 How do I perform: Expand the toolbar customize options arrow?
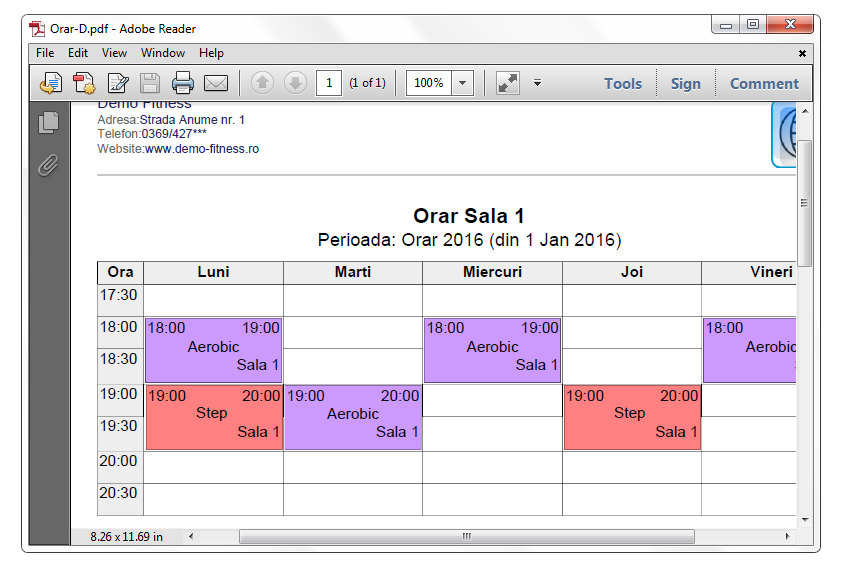537,83
